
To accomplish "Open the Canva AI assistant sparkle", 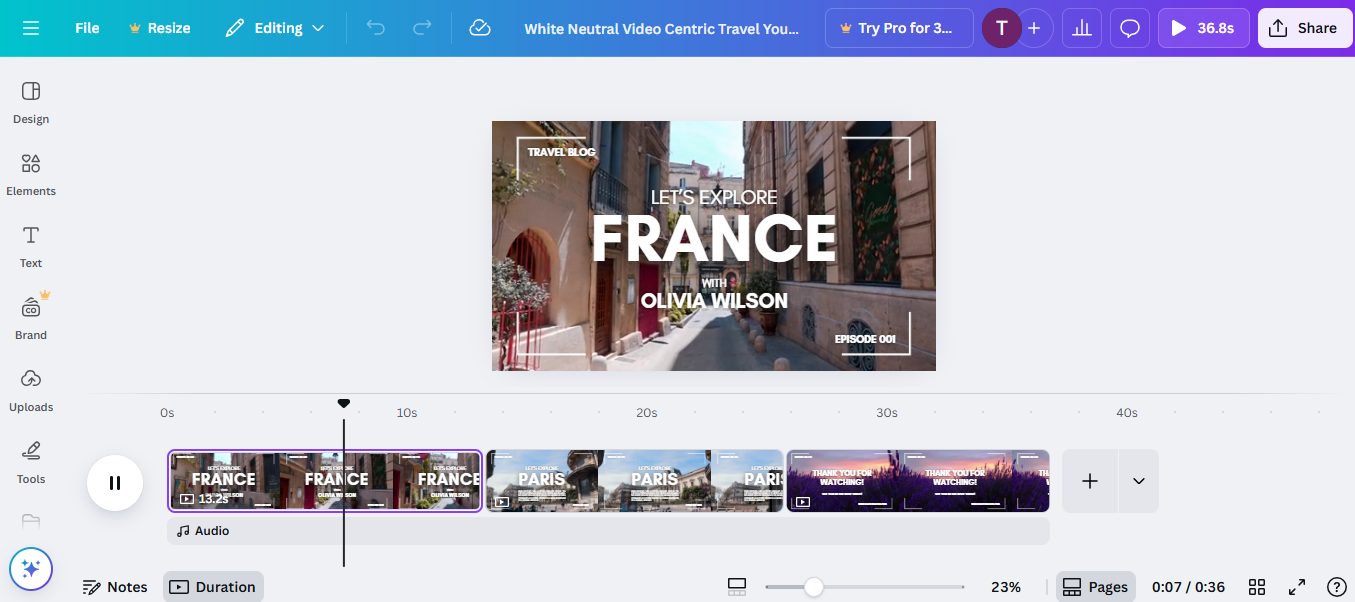I will point(31,568).
